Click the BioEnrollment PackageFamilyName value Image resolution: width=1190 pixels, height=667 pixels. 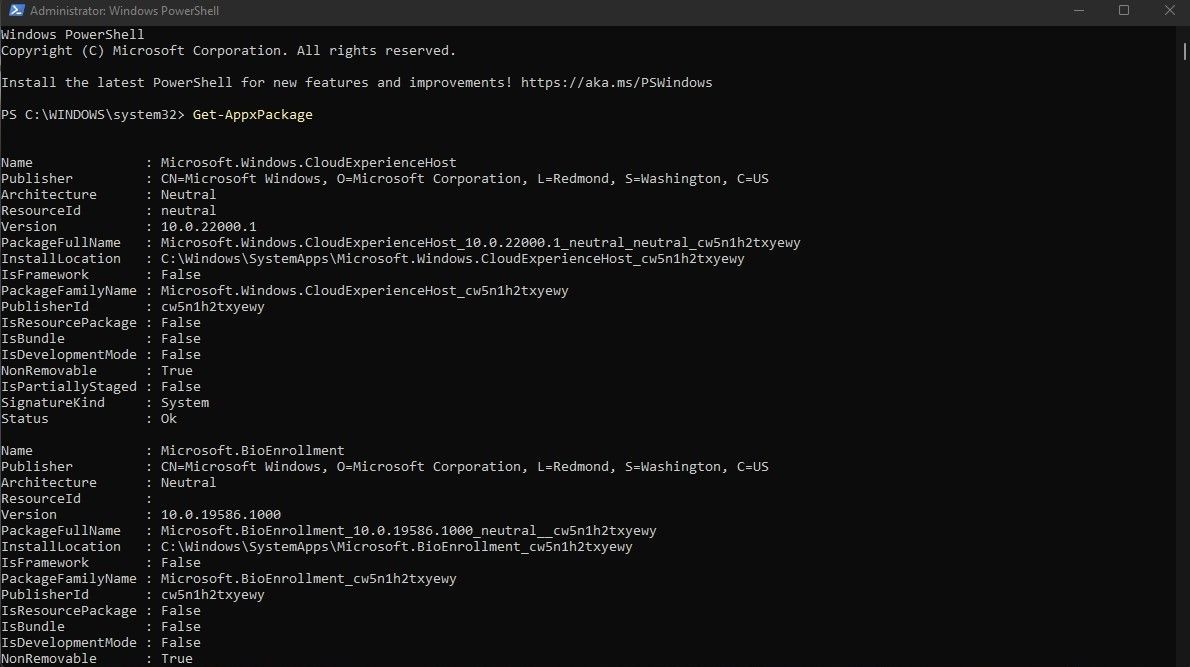(308, 578)
